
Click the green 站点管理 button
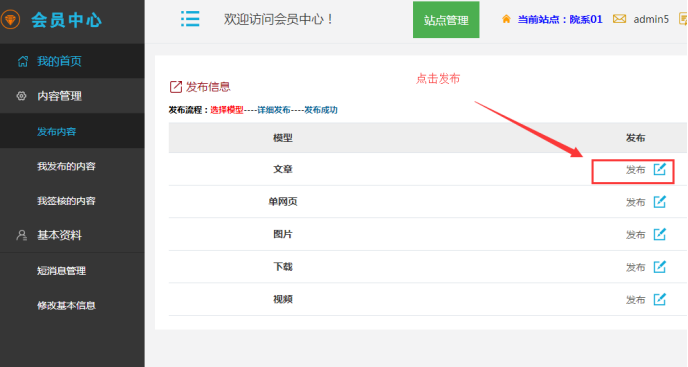(x=446, y=20)
